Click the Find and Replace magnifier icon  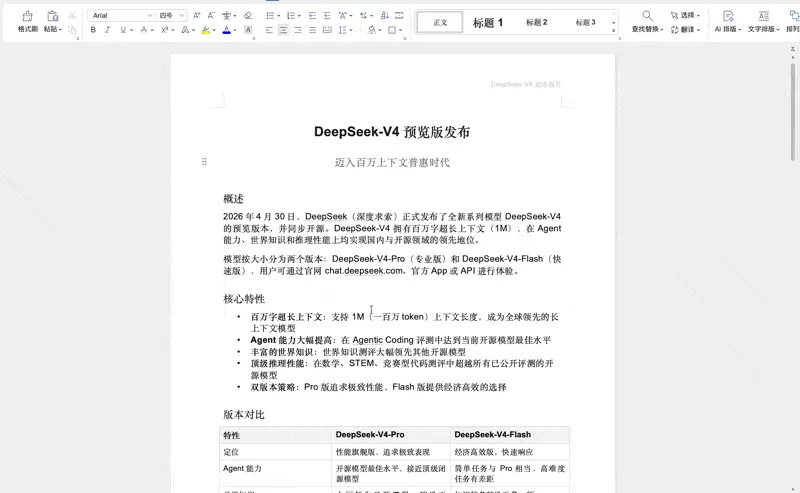[x=647, y=16]
